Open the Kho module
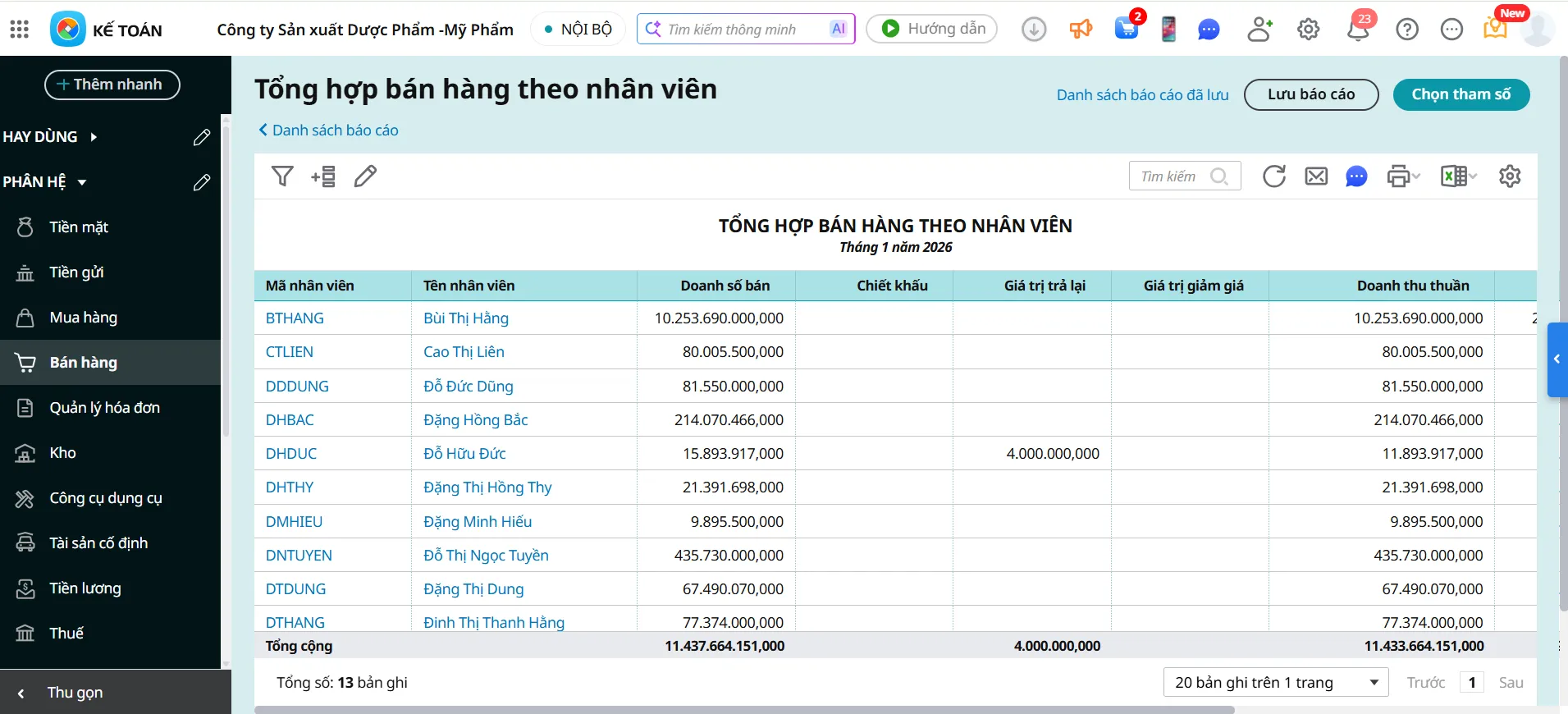1568x714 pixels. [62, 453]
